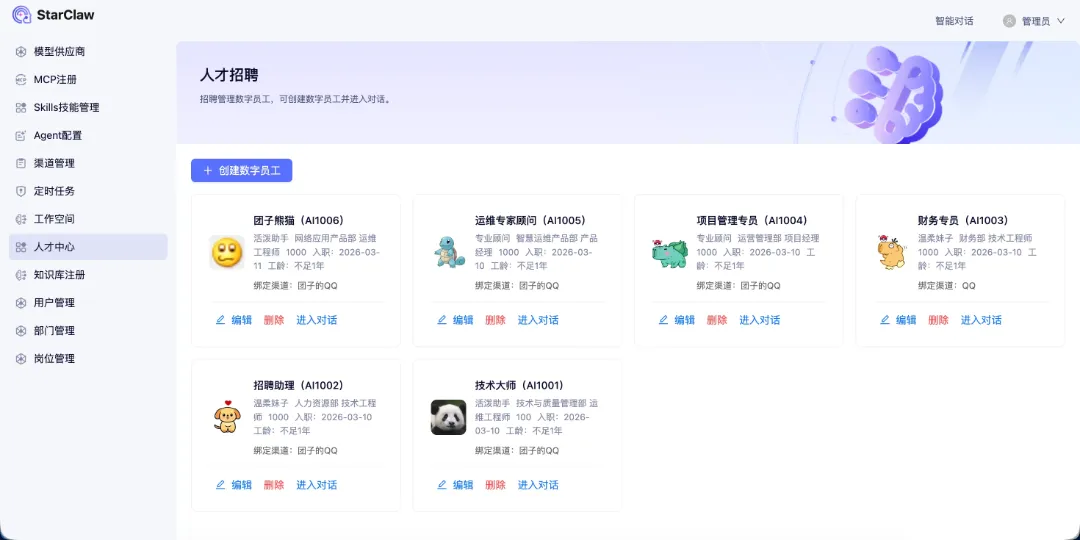This screenshot has height=540, width=1080.
Task: Click the StarClaw logo icon
Action: pyautogui.click(x=22, y=14)
